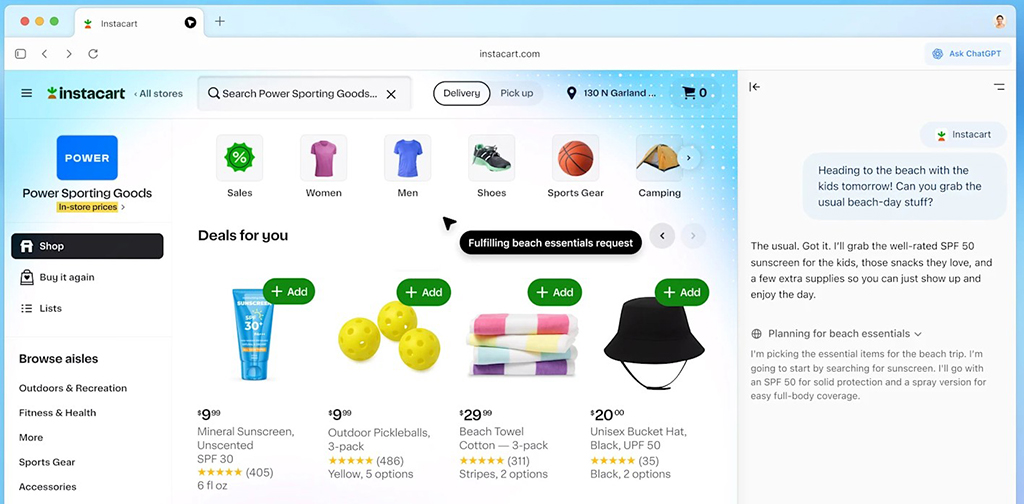Open the browser sidebar toggle icon
Viewport: 1024px width, 504px height.
tap(20, 54)
